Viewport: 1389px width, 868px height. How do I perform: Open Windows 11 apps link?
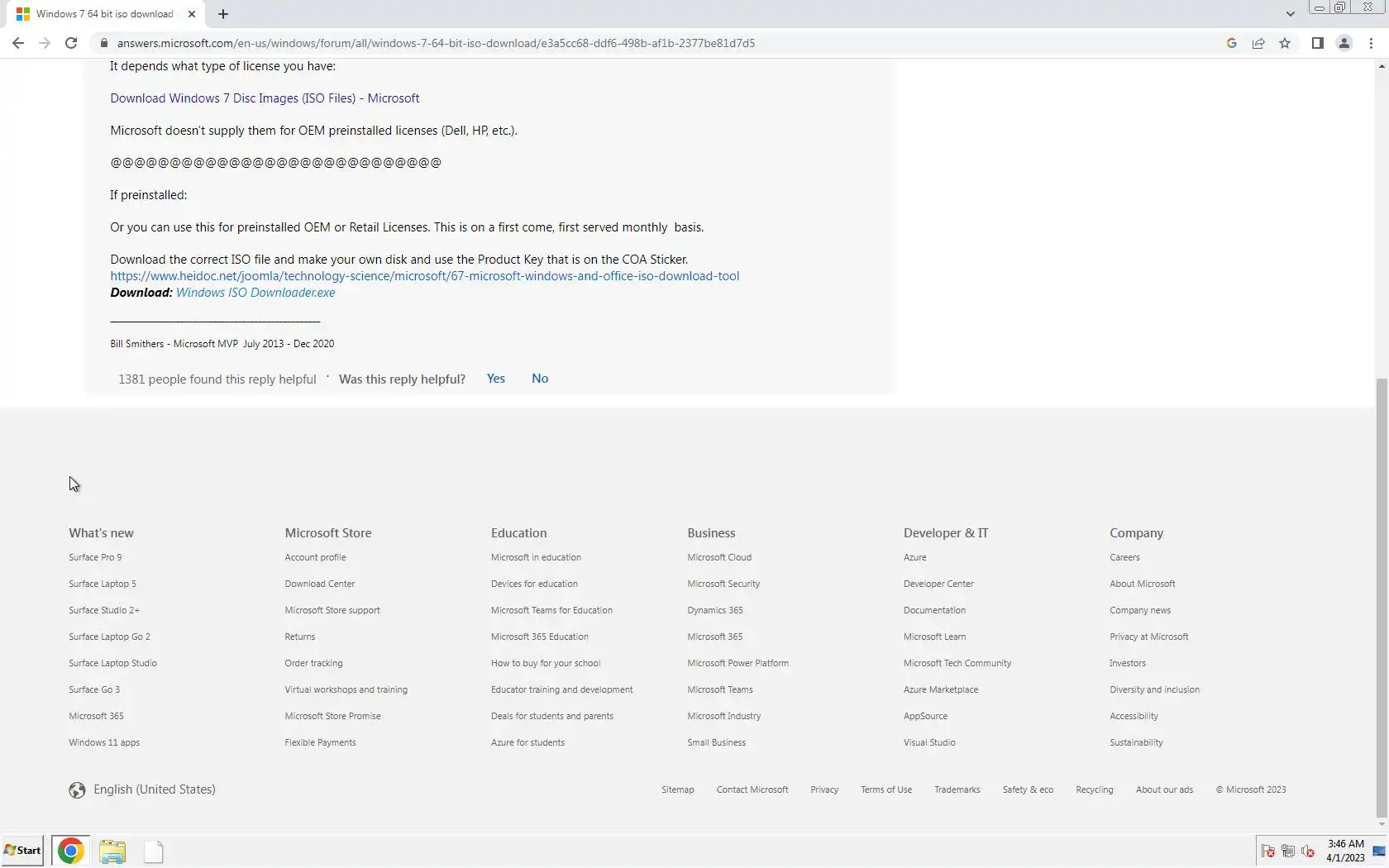104,742
